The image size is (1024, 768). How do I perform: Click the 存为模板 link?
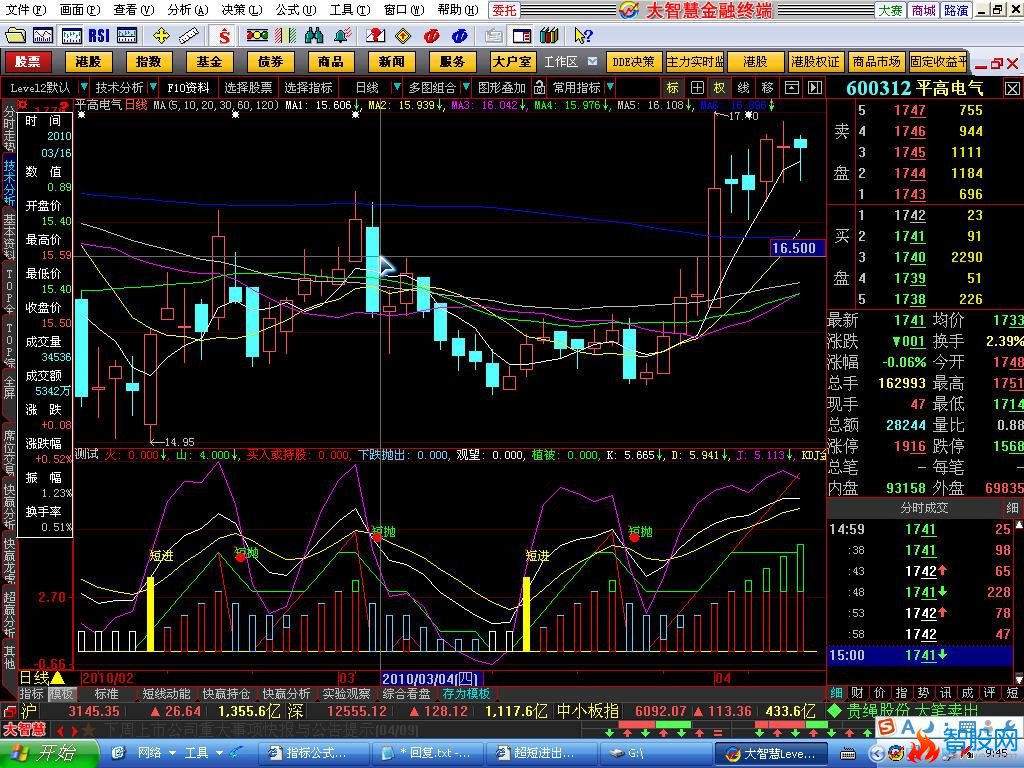pyautogui.click(x=466, y=694)
